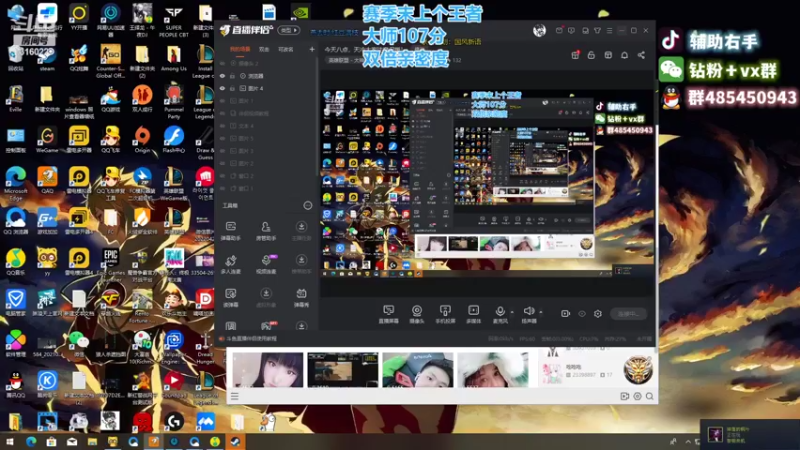Open Windows Start button
This screenshot has width=800, height=450.
[10, 442]
